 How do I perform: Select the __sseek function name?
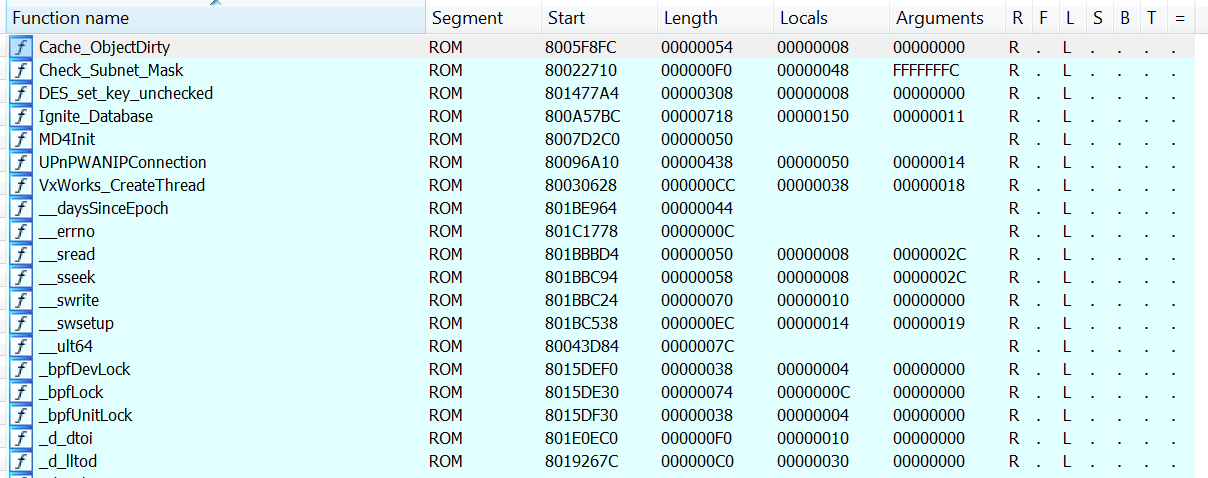[67, 277]
